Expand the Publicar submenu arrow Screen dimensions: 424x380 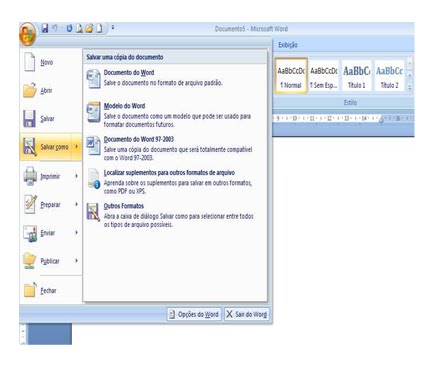point(77,260)
